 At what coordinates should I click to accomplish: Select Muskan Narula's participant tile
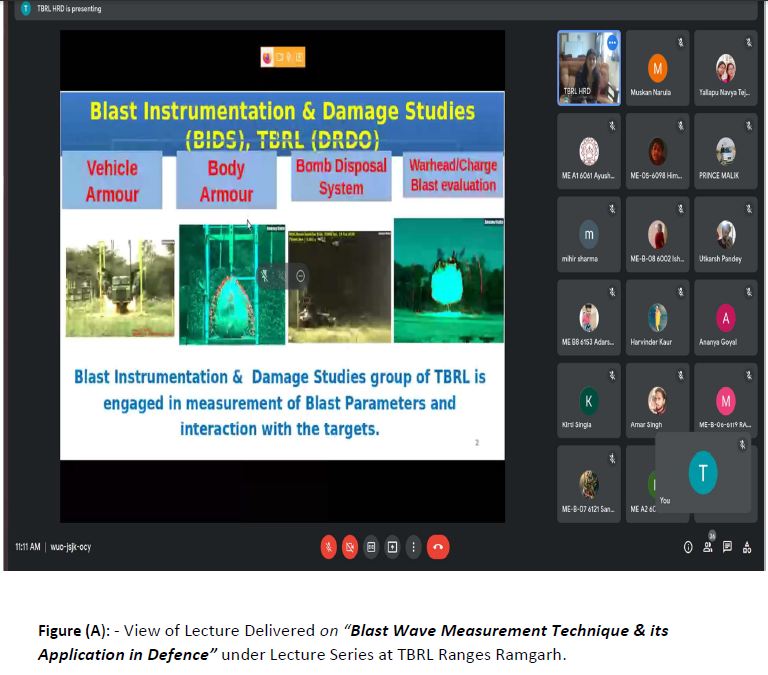(x=657, y=67)
